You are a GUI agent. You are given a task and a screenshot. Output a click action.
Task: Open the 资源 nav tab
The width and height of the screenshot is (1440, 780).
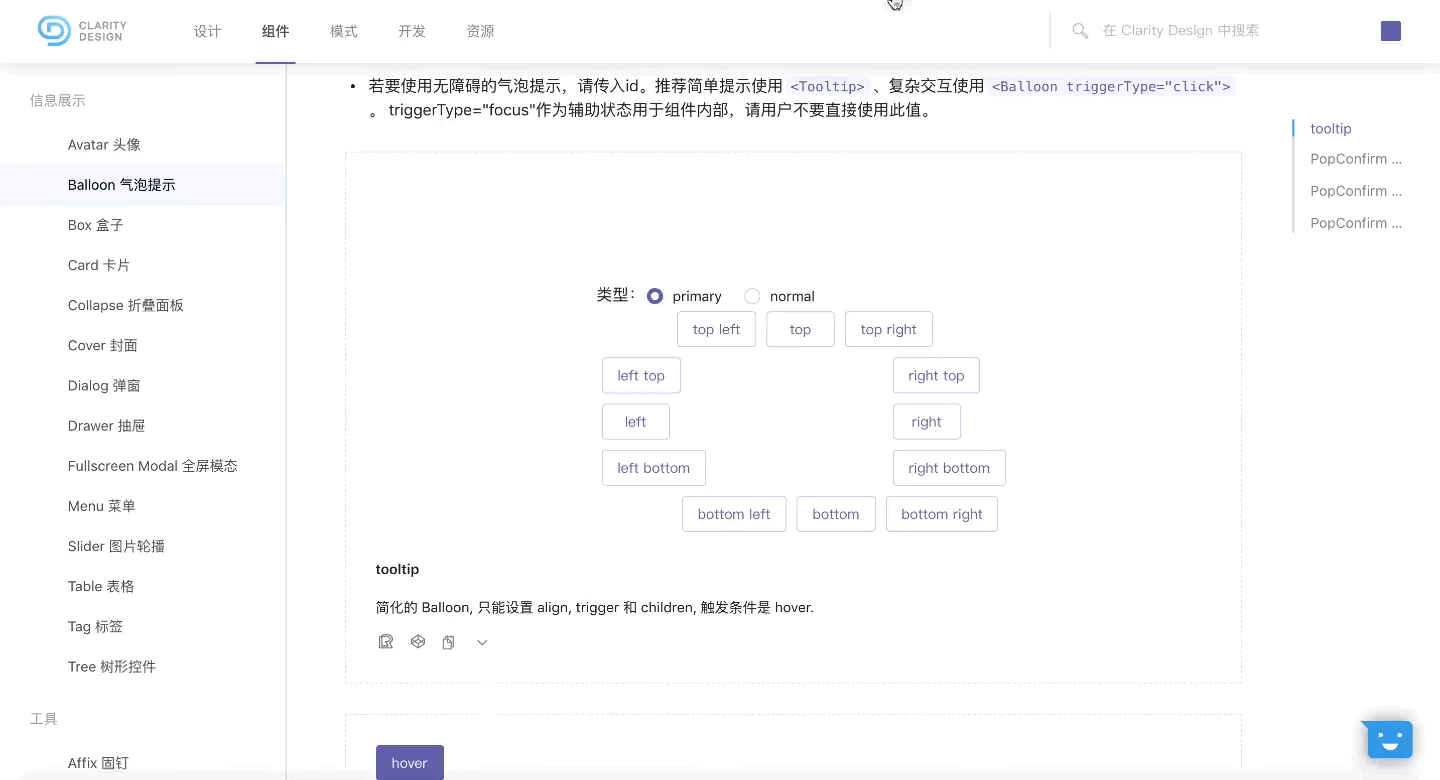click(480, 31)
